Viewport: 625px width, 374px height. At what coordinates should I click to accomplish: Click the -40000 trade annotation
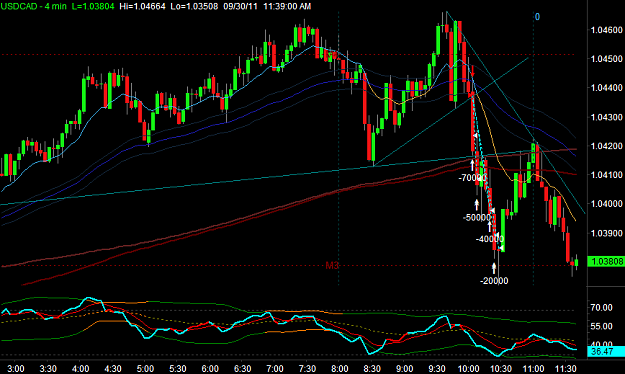point(490,239)
